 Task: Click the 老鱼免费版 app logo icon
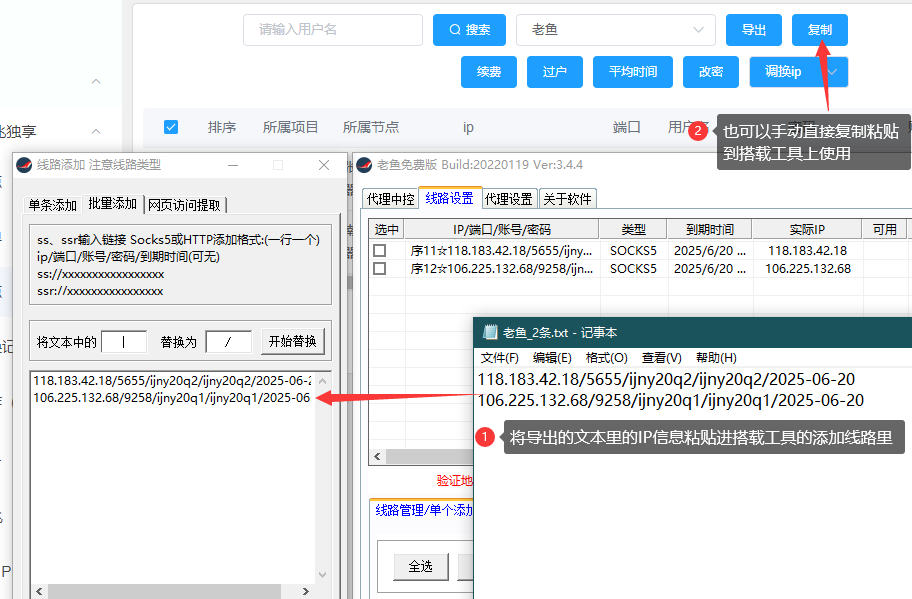coord(363,165)
